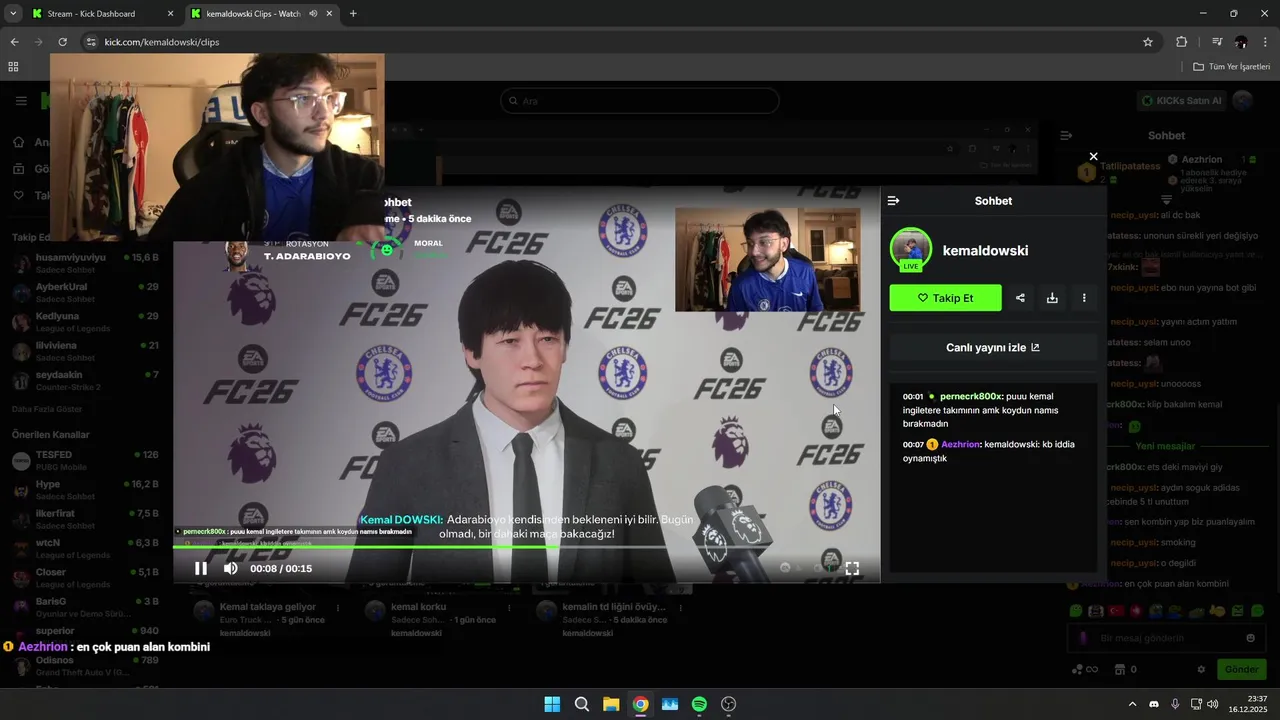Bookmark this page with star icon
Image resolution: width=1280 pixels, height=720 pixels.
[x=1148, y=42]
